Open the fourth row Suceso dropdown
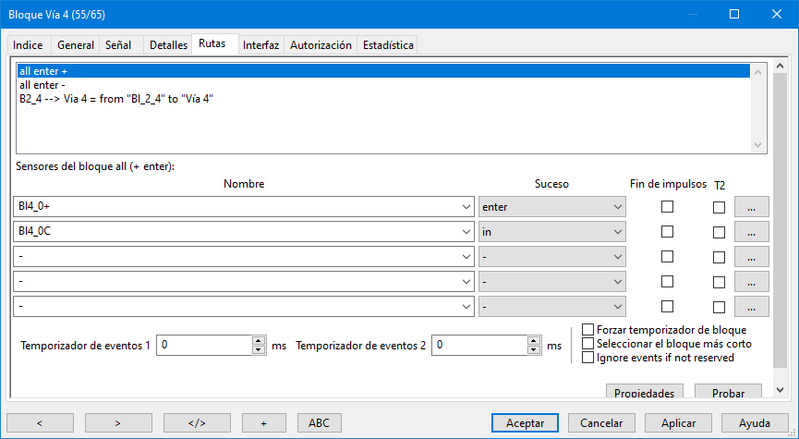The height and width of the screenshot is (439, 799). click(x=552, y=282)
